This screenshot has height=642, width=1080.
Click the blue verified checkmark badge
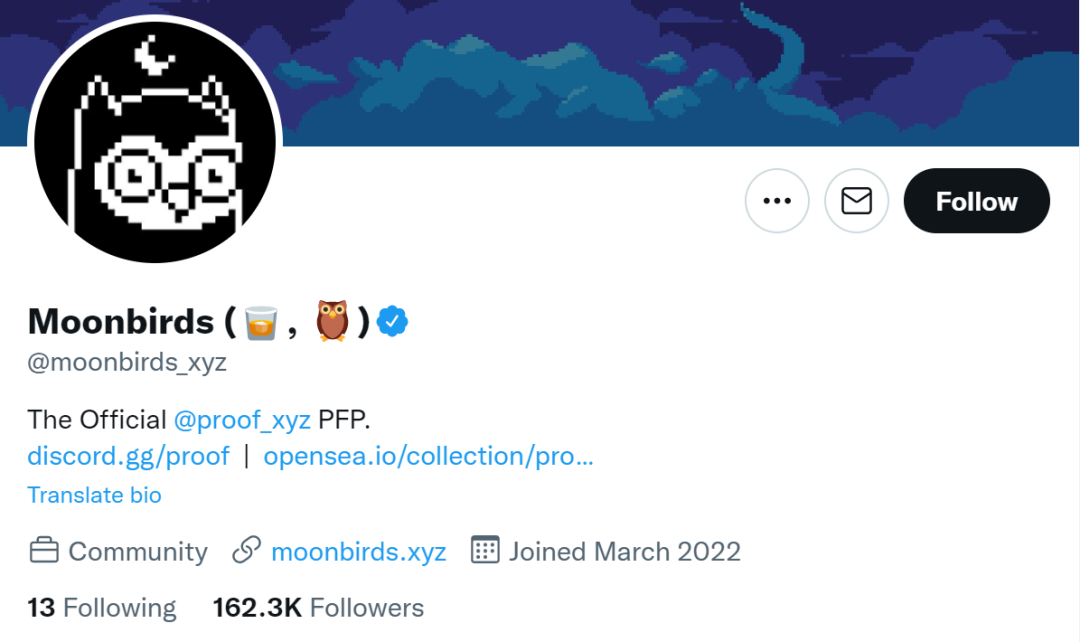(393, 321)
